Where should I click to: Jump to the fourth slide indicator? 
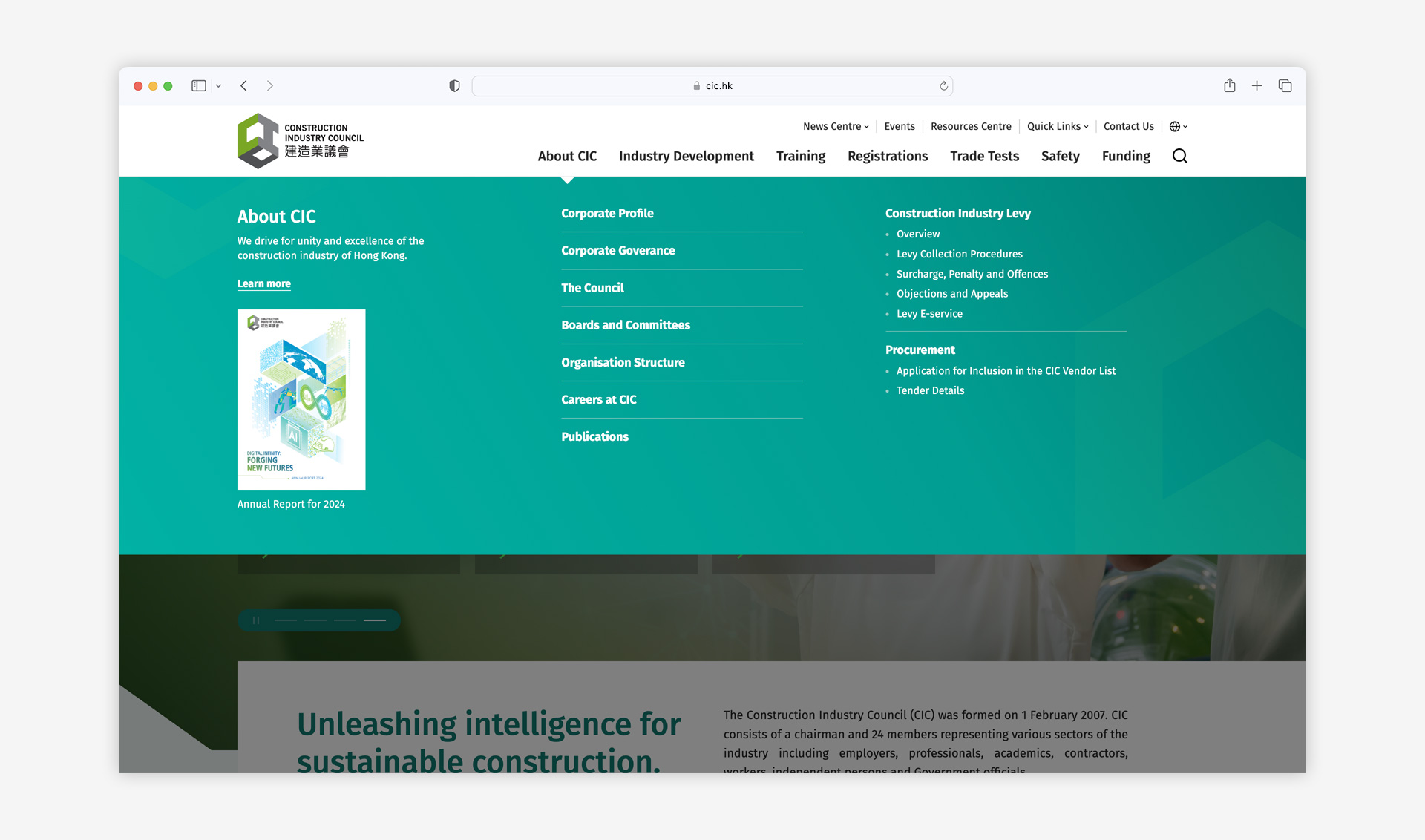tap(375, 620)
